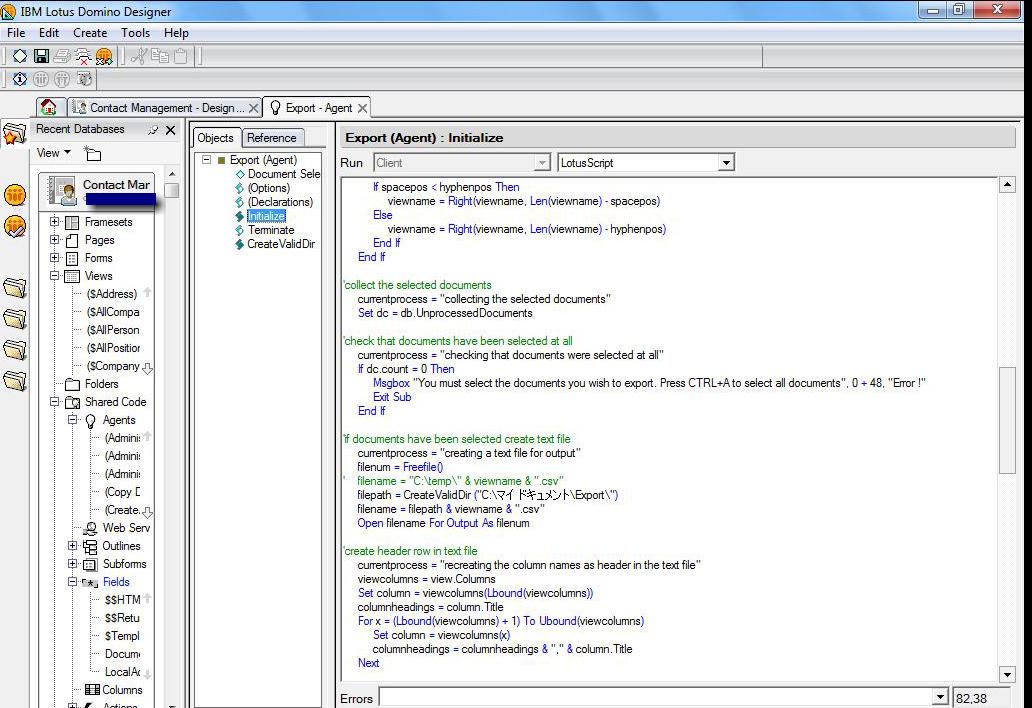This screenshot has width=1032, height=708.
Task: Expand the Outlines tree node
Action: [x=72, y=545]
